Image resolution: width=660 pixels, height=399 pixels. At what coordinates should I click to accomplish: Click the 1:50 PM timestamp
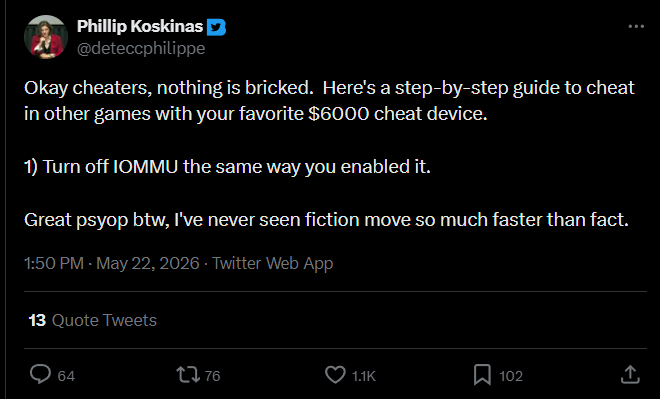(x=54, y=263)
